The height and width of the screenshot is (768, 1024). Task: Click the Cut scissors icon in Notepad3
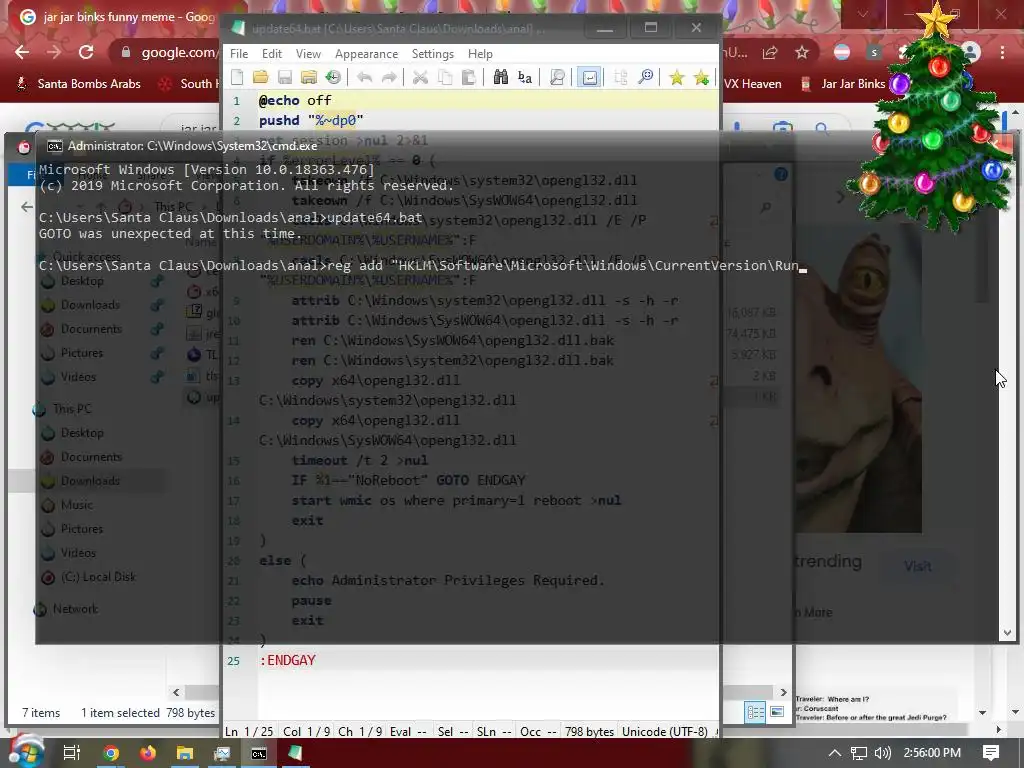pyautogui.click(x=420, y=78)
